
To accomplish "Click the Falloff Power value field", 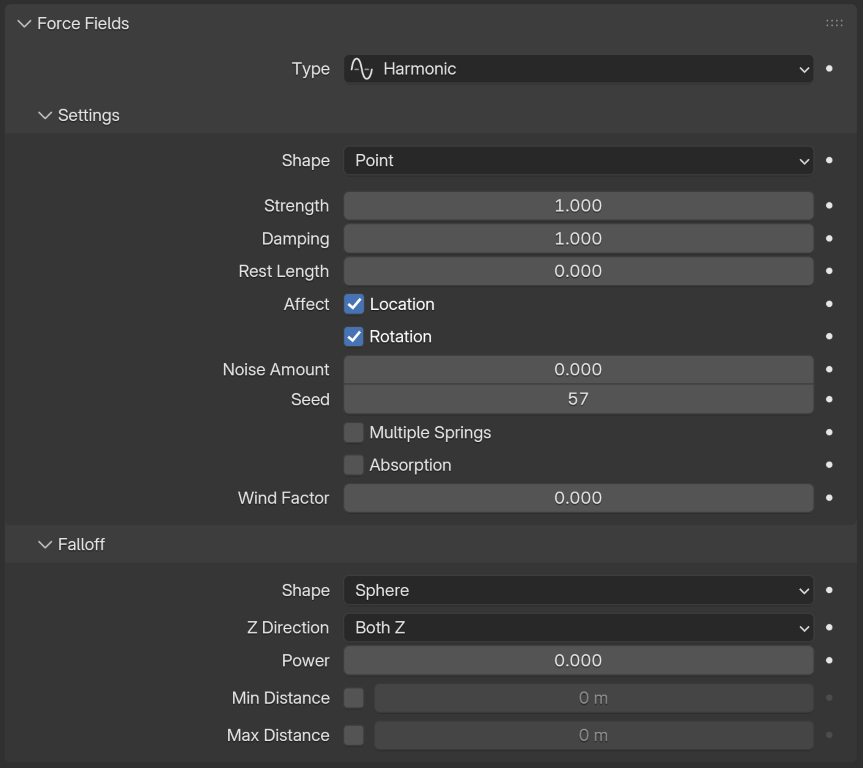I will (578, 660).
